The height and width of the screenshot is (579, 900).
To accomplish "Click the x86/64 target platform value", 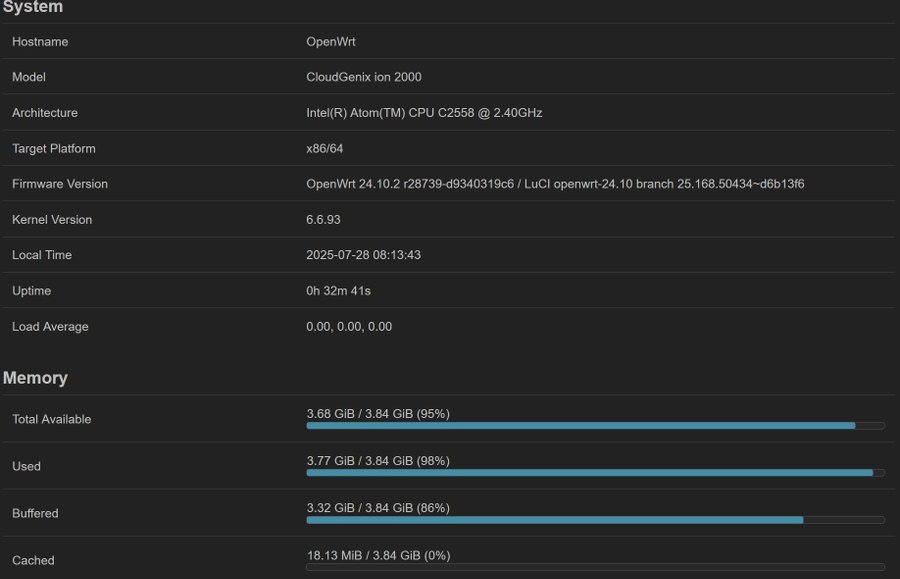I will pyautogui.click(x=324, y=149).
